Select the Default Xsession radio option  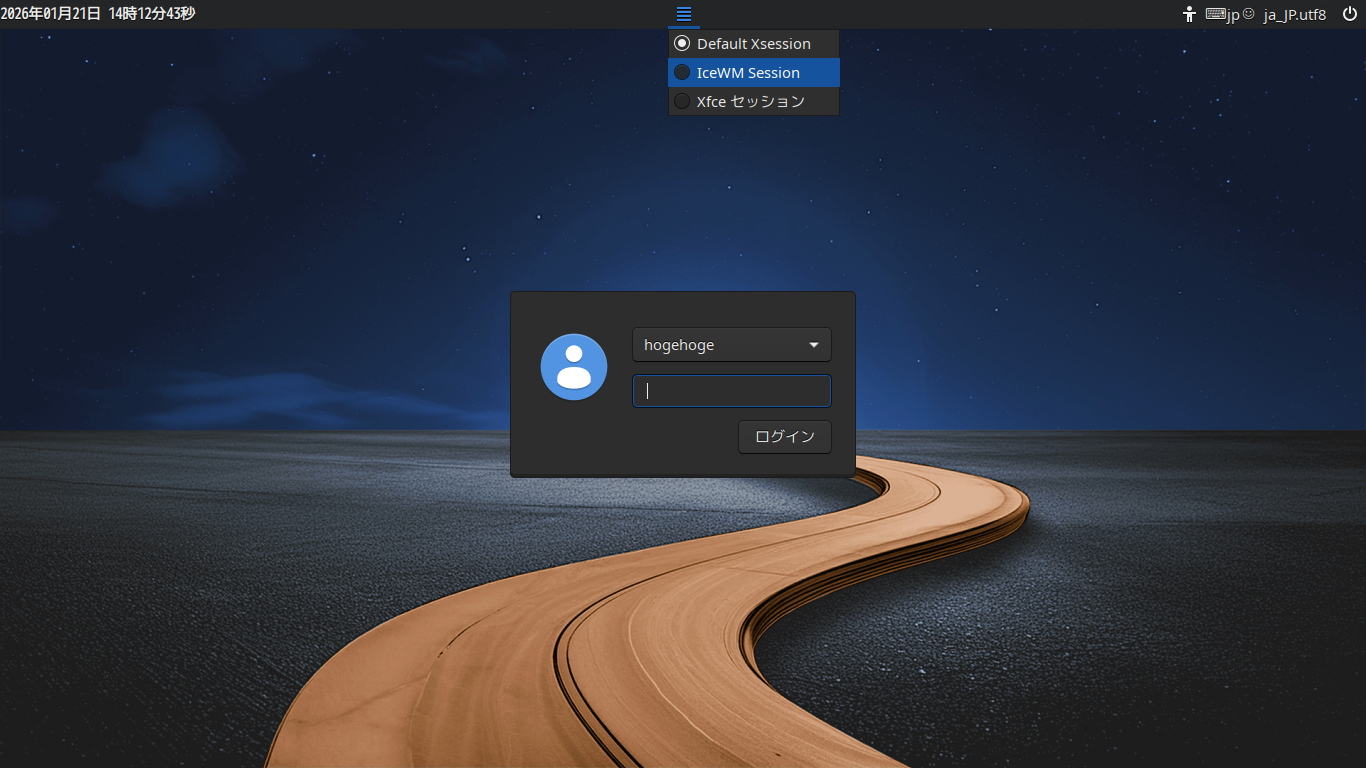[x=754, y=44]
